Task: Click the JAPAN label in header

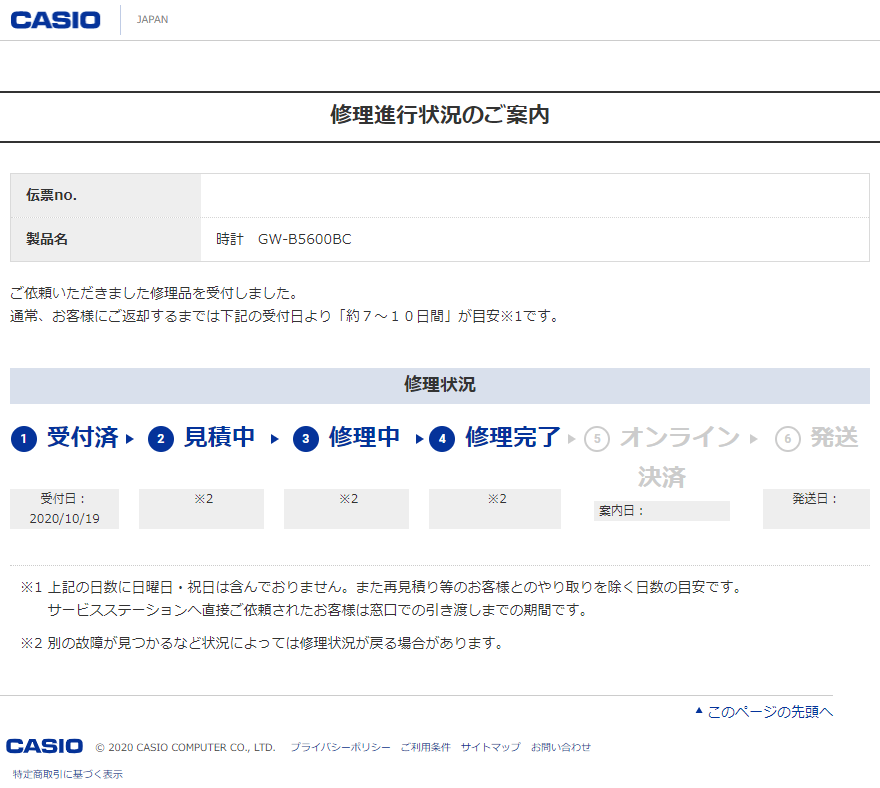Action: (152, 20)
